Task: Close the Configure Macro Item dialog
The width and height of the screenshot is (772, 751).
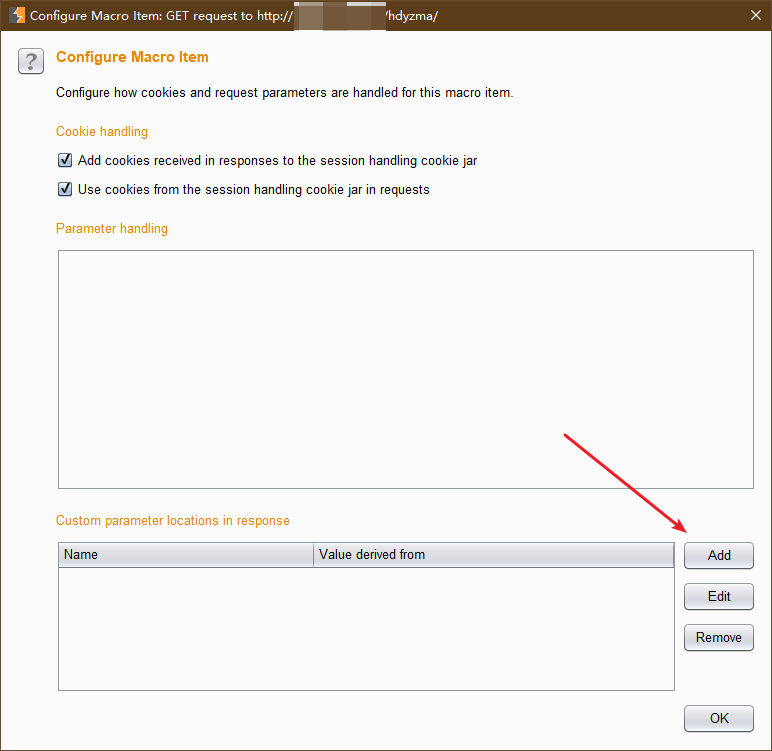Action: [x=755, y=15]
